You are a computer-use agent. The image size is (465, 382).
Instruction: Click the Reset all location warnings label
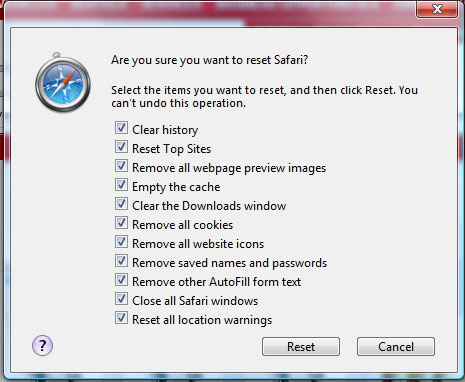pos(202,320)
